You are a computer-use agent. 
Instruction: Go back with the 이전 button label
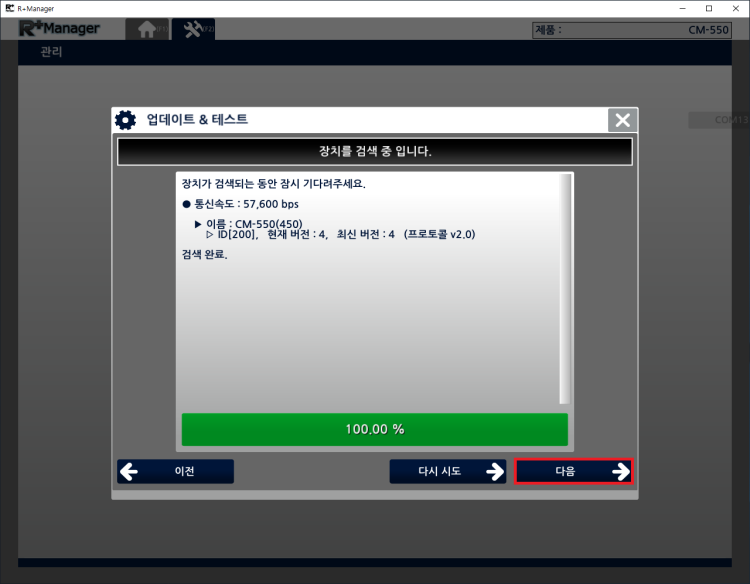pos(185,472)
